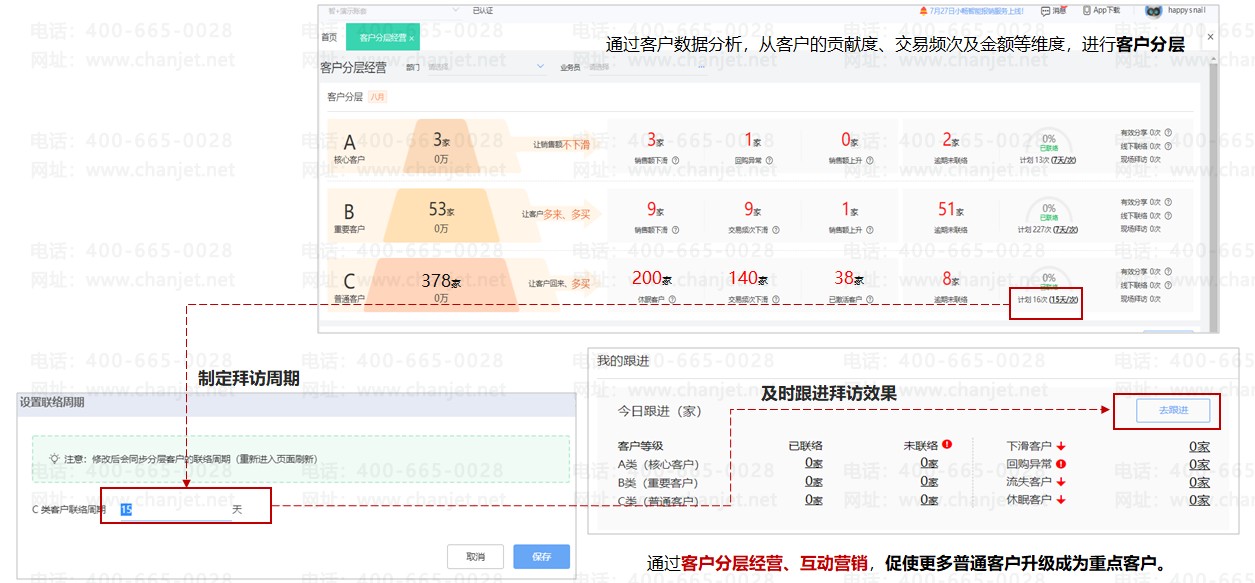Click A core customer count 3家
The width and height of the screenshot is (1255, 583).
pos(441,140)
